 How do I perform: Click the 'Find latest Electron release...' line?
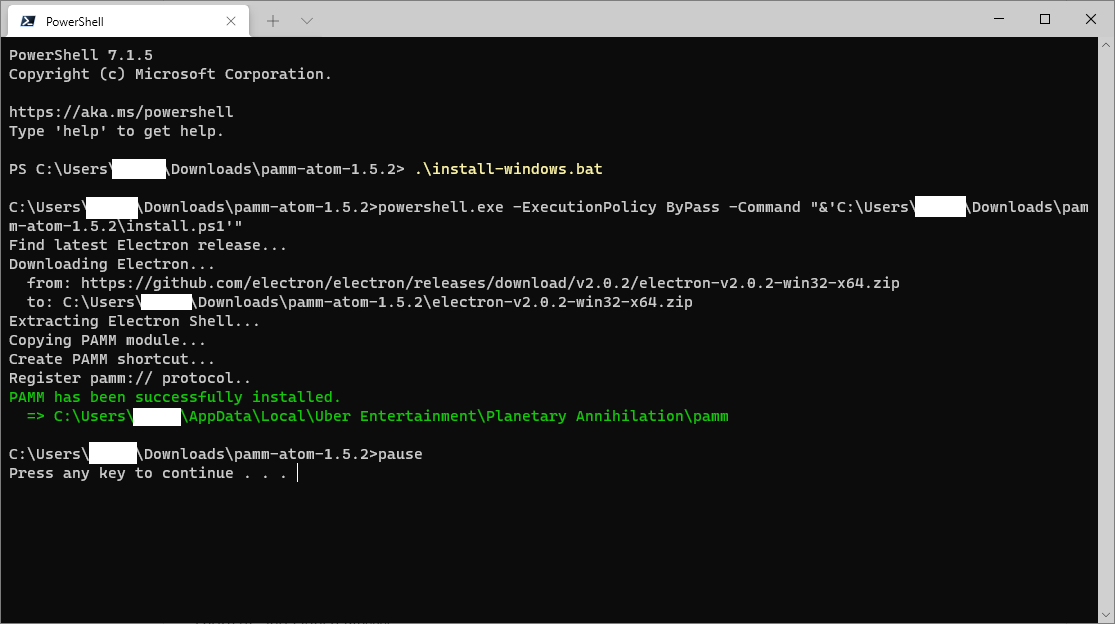coord(148,245)
